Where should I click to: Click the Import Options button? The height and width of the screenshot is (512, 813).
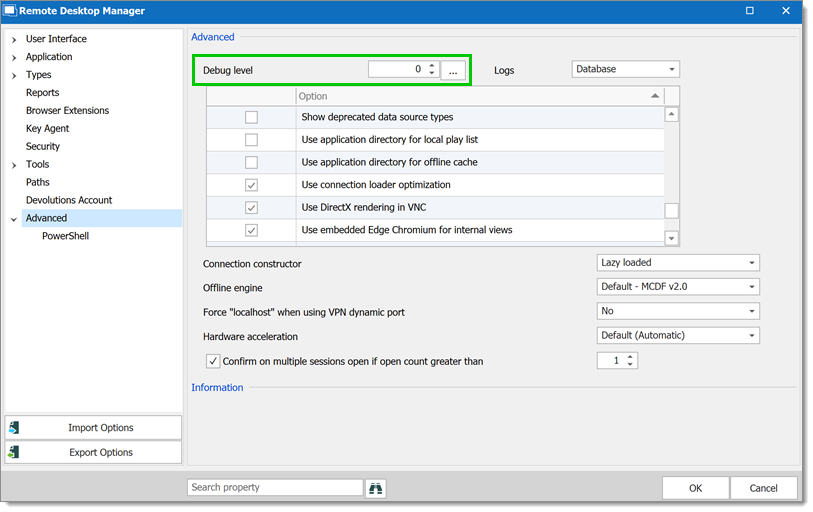pos(93,427)
